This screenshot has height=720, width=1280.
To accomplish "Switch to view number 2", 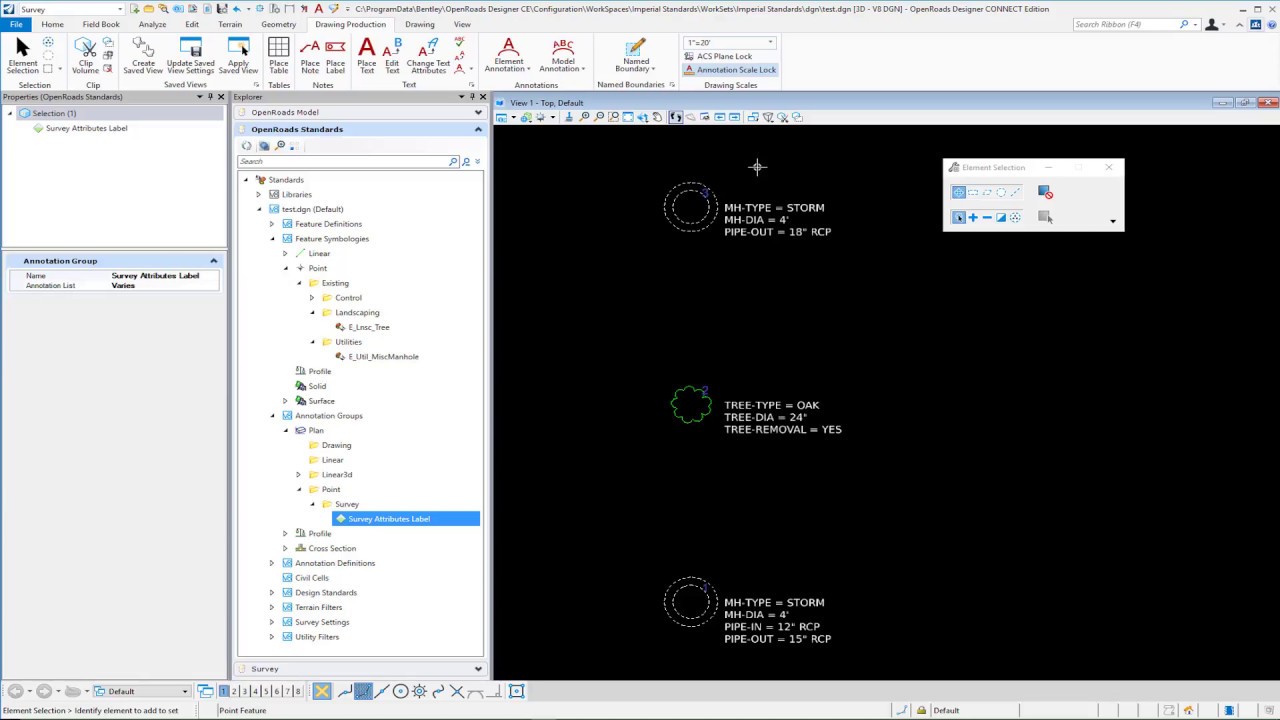I will click(x=234, y=691).
